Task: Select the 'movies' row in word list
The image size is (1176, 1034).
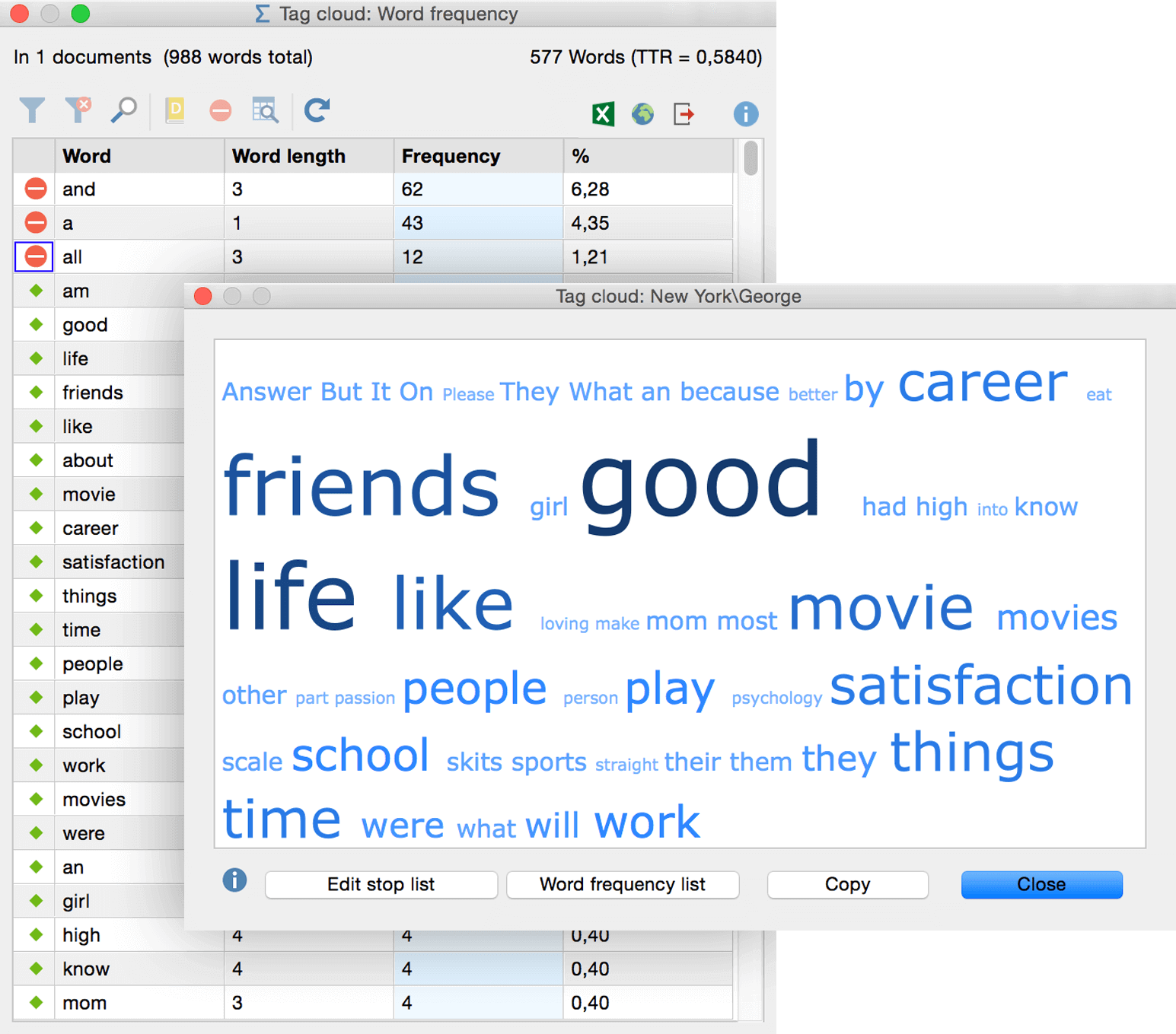Action: 99,800
